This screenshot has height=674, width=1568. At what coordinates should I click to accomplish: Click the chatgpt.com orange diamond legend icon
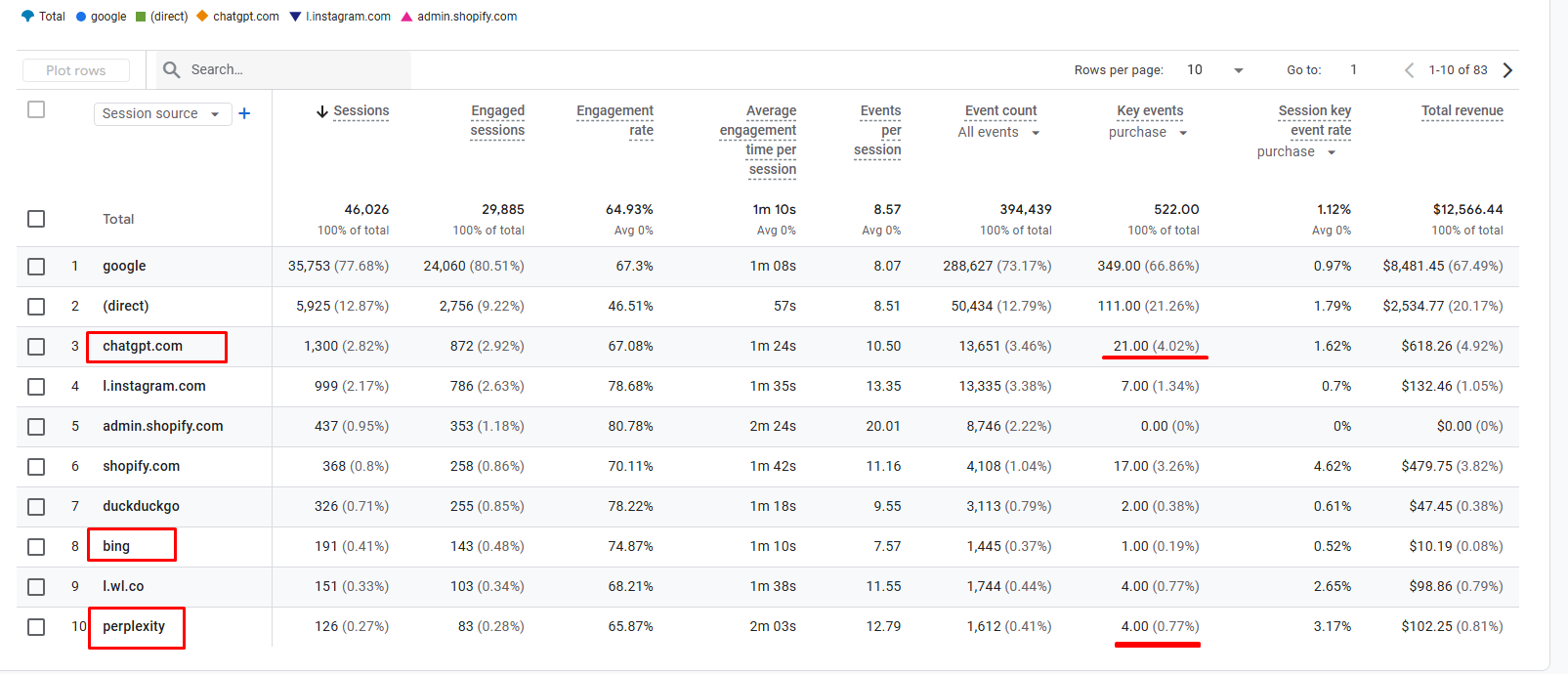tap(202, 17)
